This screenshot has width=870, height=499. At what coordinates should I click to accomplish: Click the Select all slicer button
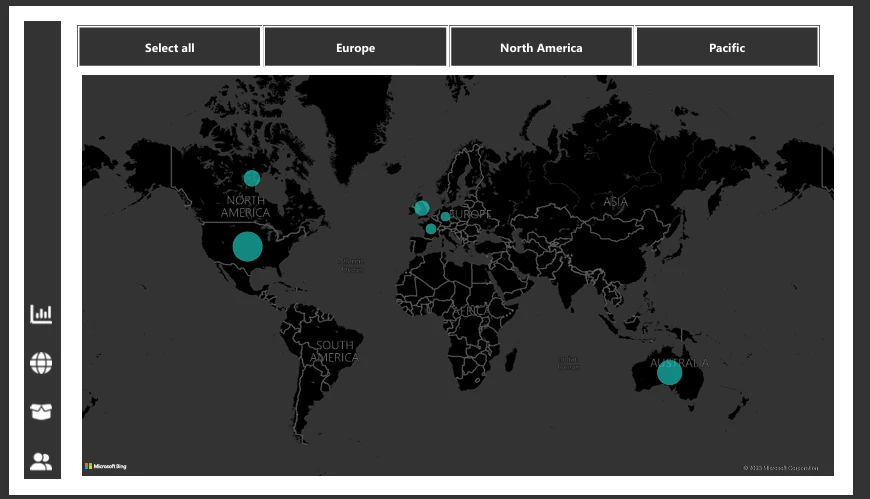[x=169, y=47]
